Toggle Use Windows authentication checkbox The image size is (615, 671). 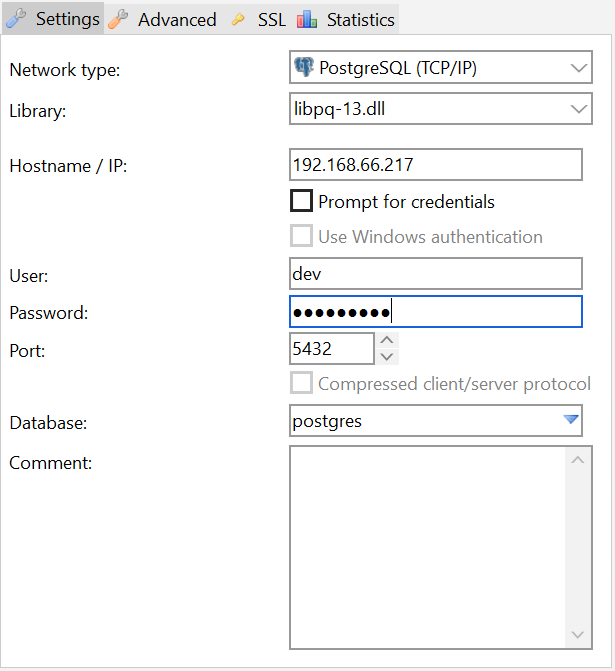click(301, 237)
